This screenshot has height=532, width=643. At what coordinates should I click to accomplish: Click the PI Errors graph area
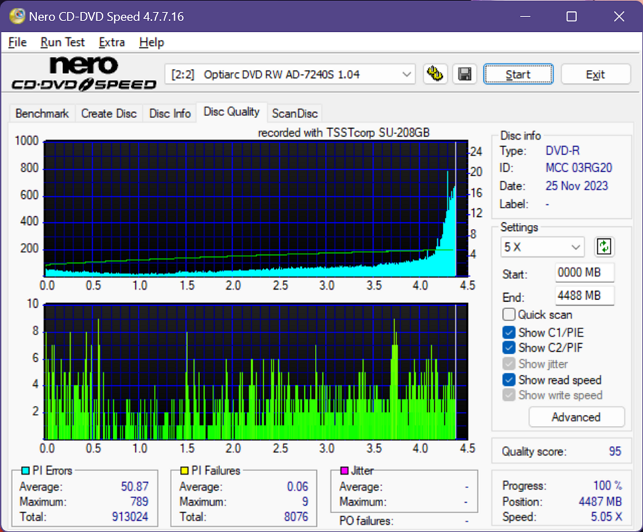click(256, 208)
